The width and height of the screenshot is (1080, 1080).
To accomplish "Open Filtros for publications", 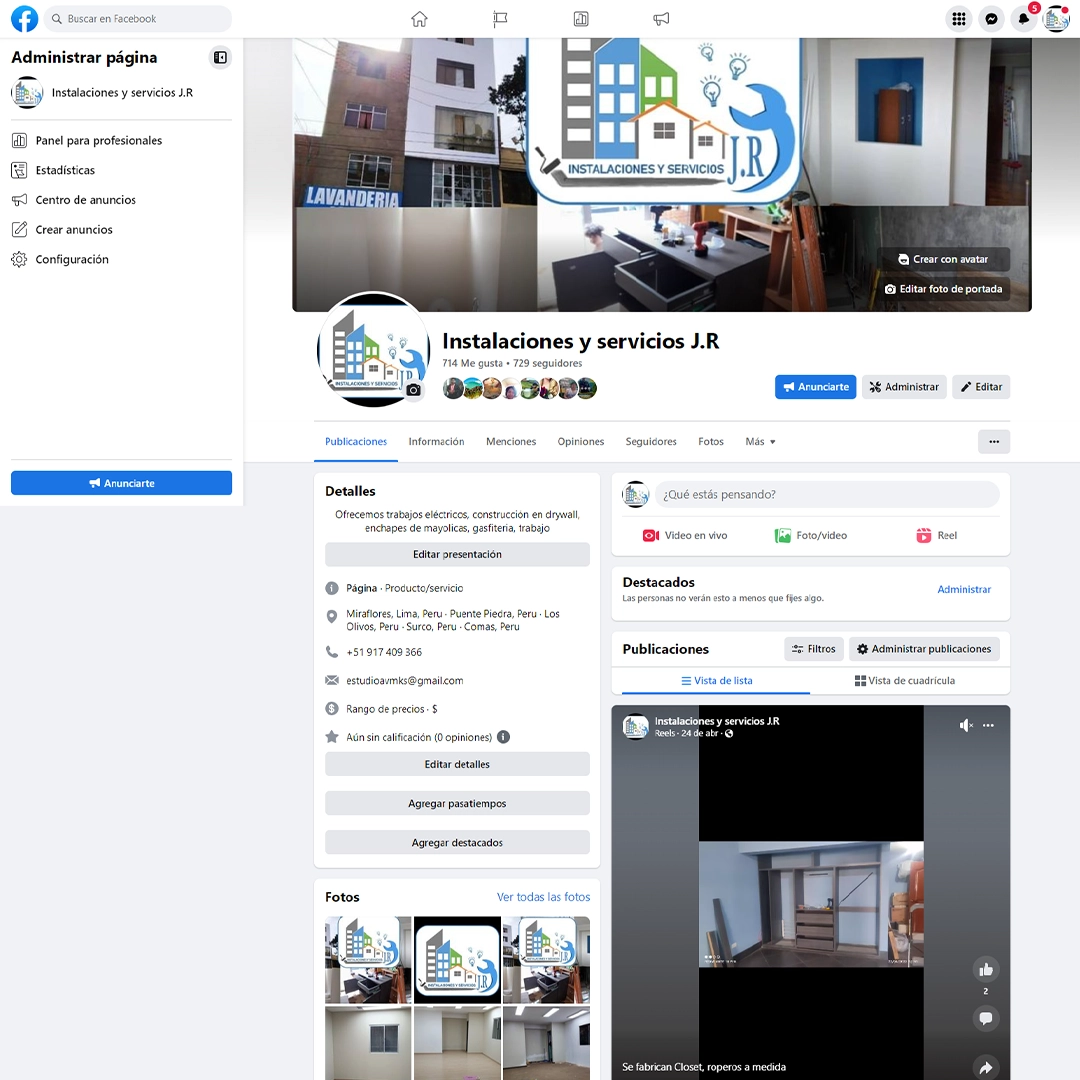I will (x=813, y=649).
